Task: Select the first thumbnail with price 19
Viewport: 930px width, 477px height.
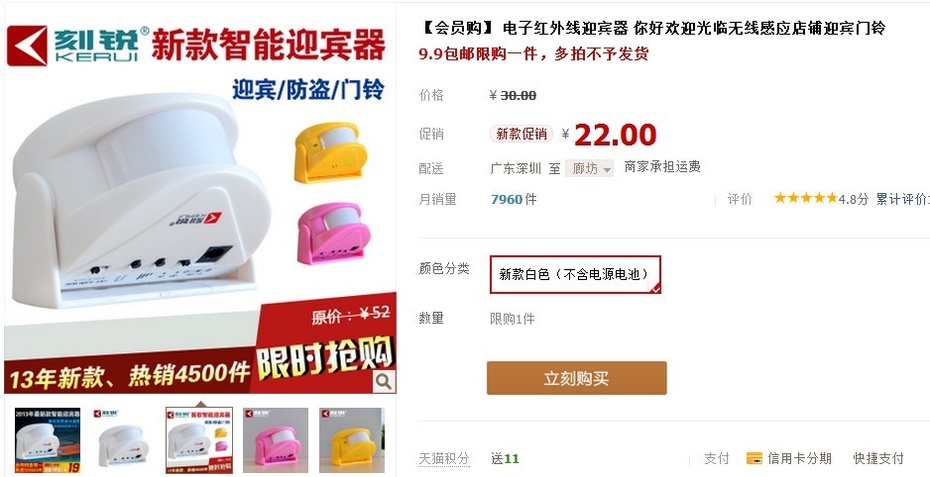Action: 47,440
